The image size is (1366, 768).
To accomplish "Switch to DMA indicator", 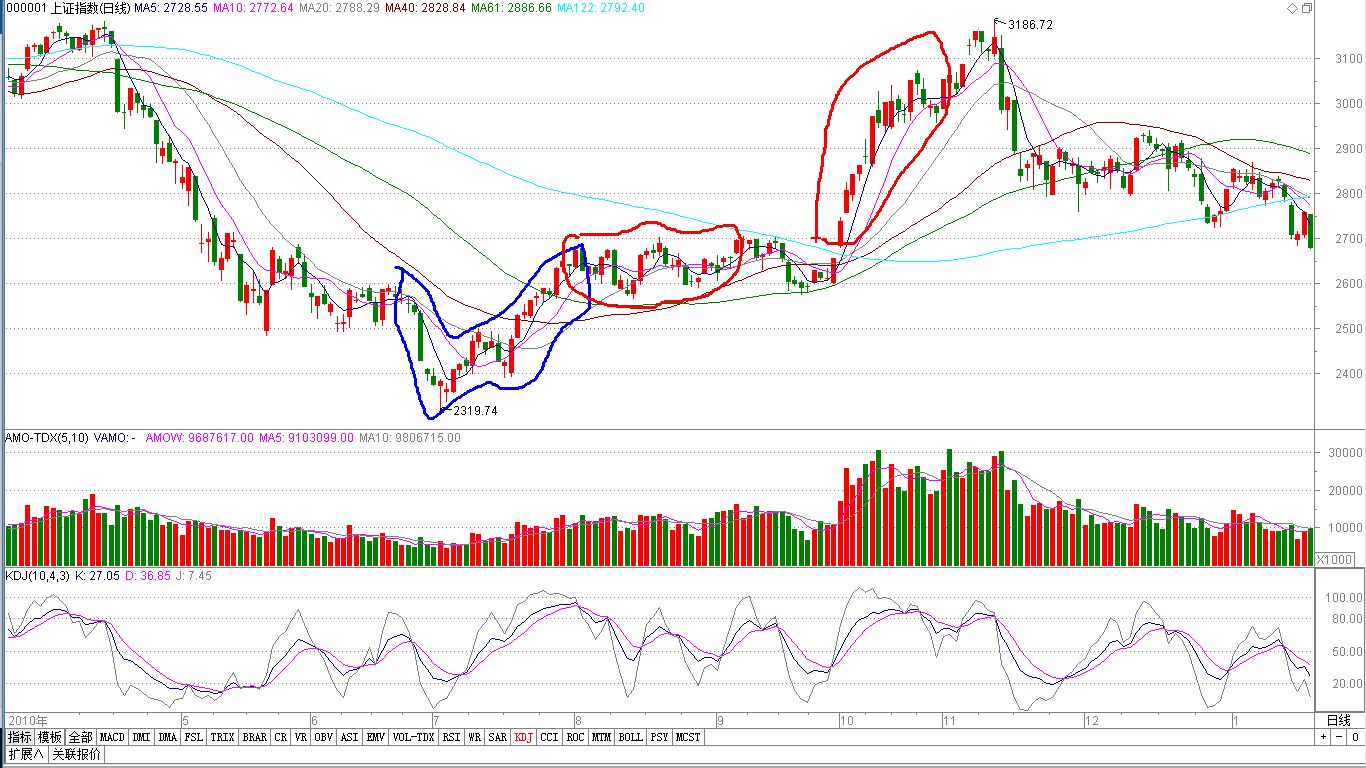I will coord(167,737).
